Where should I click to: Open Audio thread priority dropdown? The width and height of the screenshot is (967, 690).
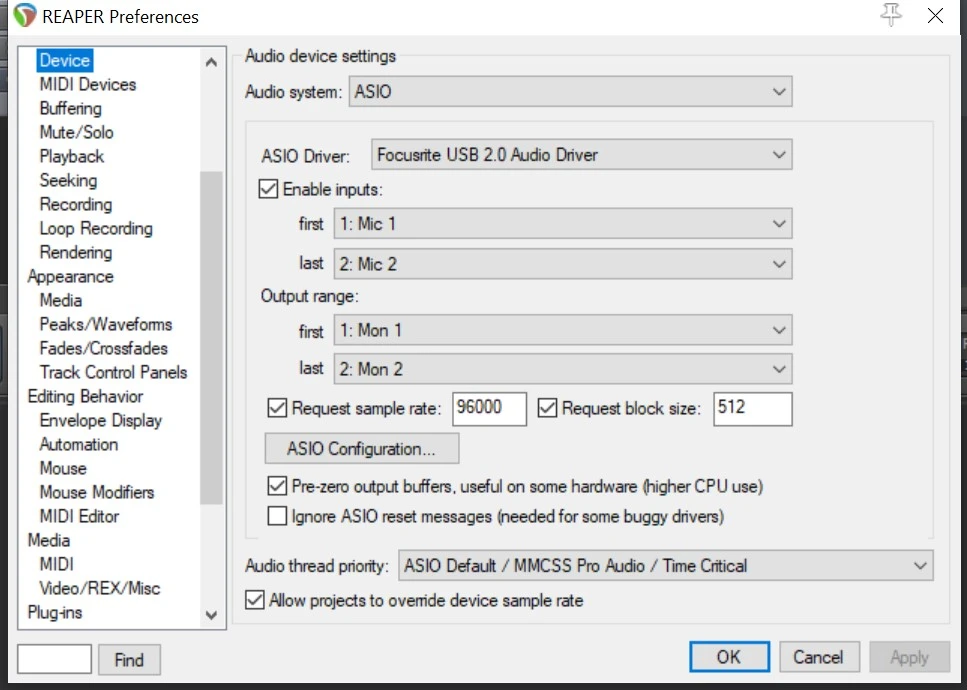point(665,566)
